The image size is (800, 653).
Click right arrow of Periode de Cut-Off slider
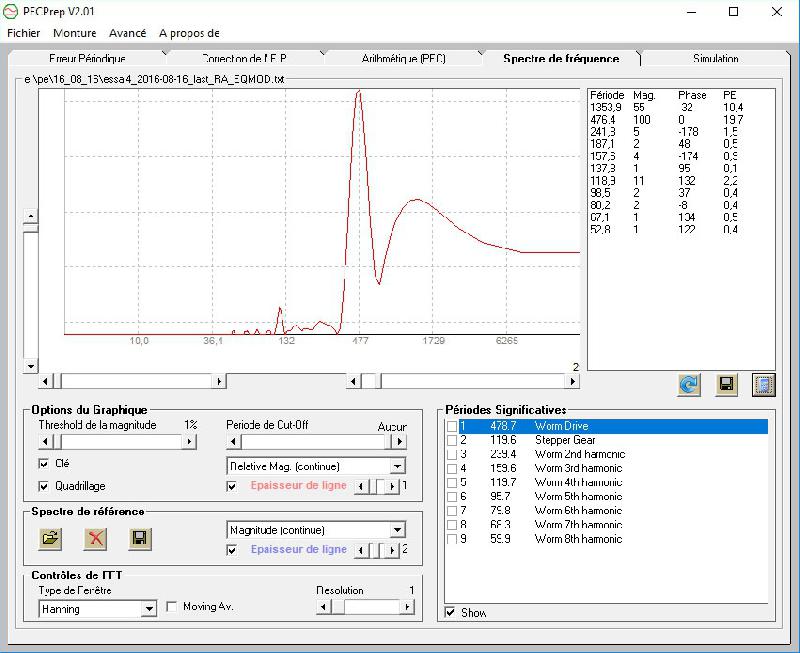tap(399, 442)
